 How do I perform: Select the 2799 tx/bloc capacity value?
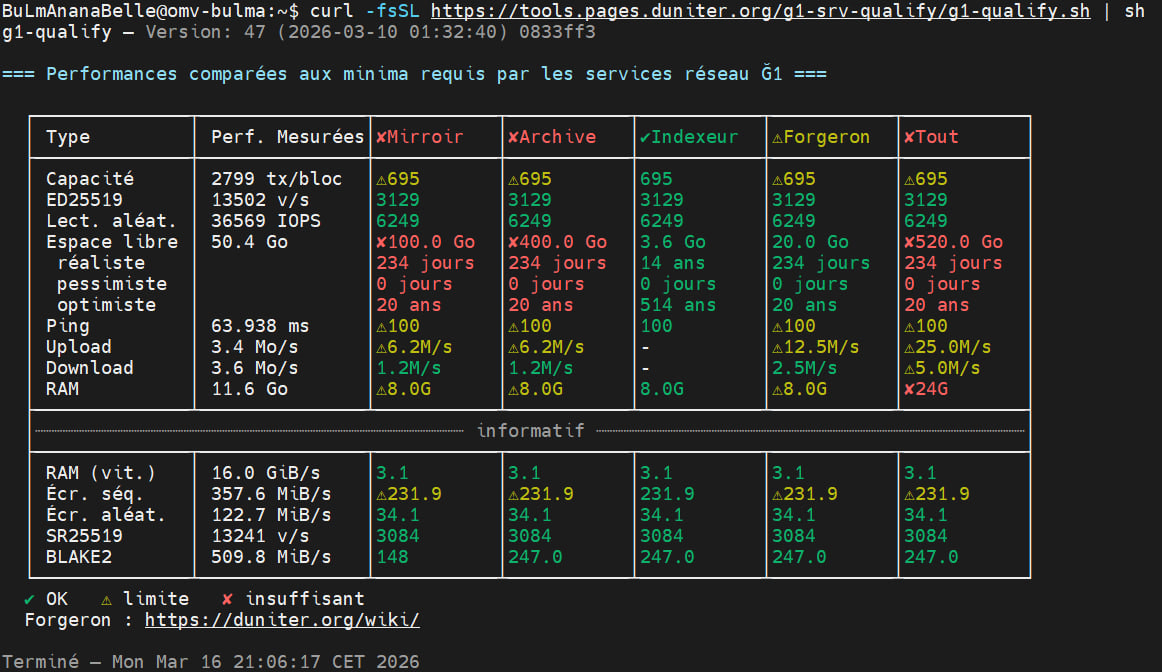(x=276, y=179)
